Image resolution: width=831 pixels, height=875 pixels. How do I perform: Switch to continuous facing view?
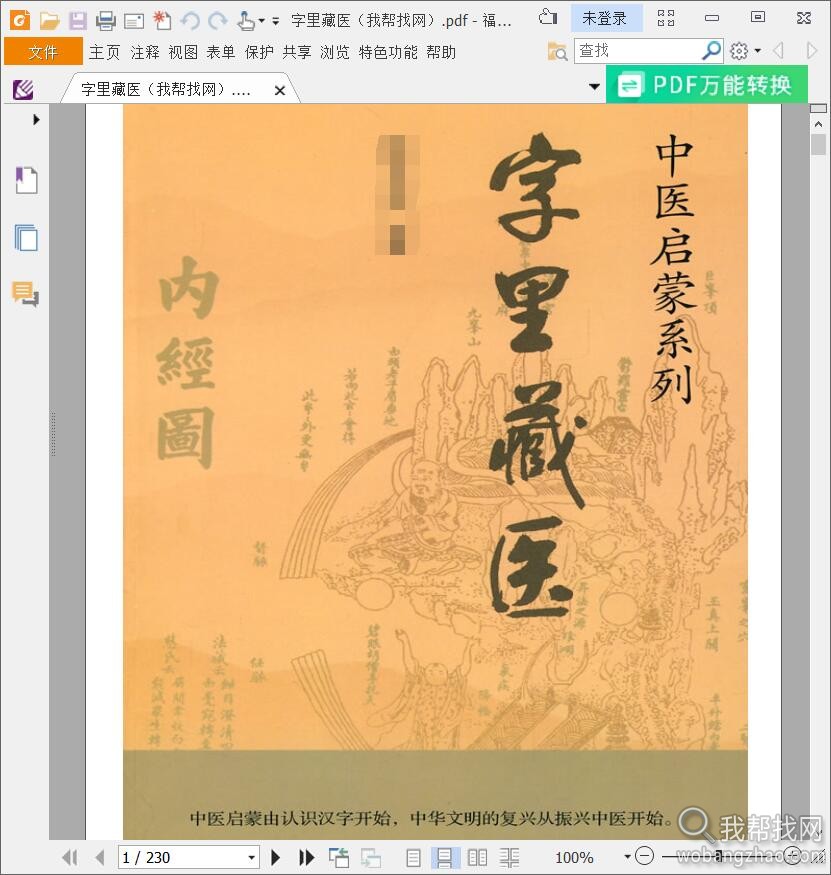click(509, 857)
